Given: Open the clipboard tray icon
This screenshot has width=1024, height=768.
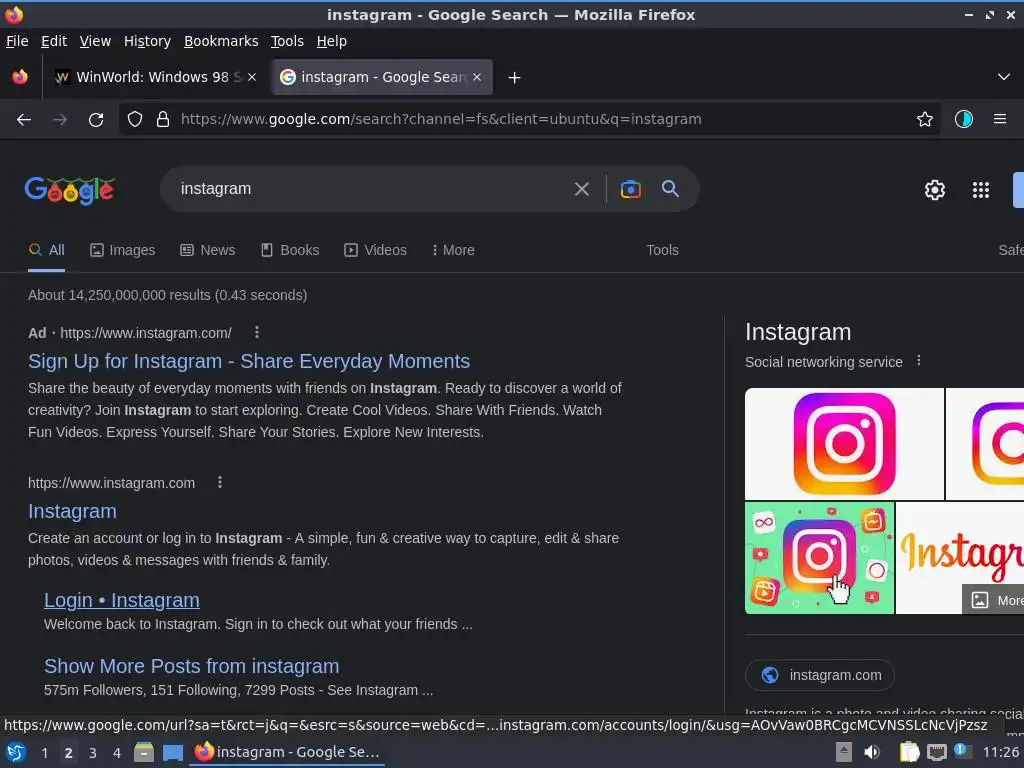Looking at the screenshot, I should point(909,753).
